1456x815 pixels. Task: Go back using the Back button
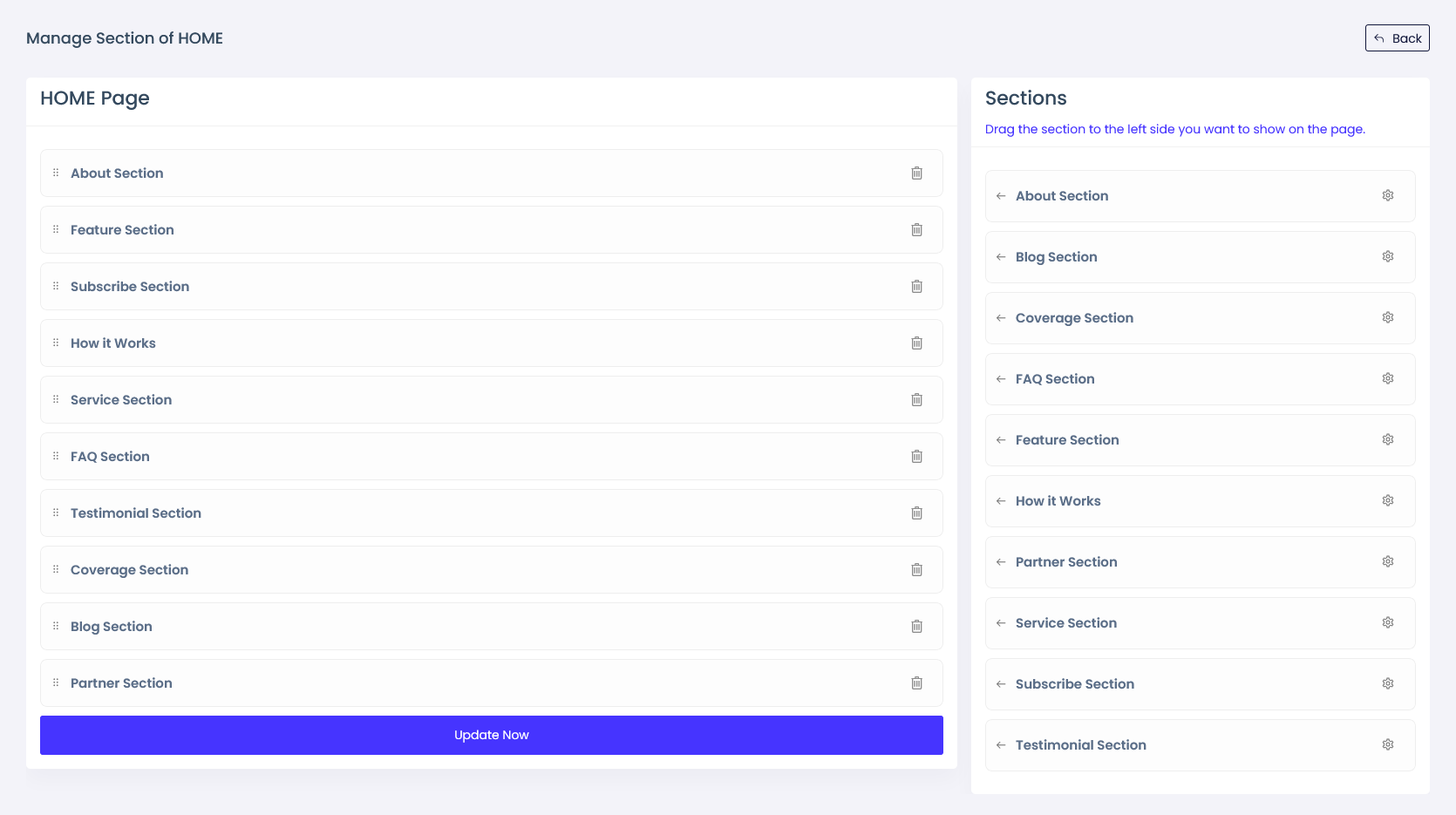coord(1397,38)
